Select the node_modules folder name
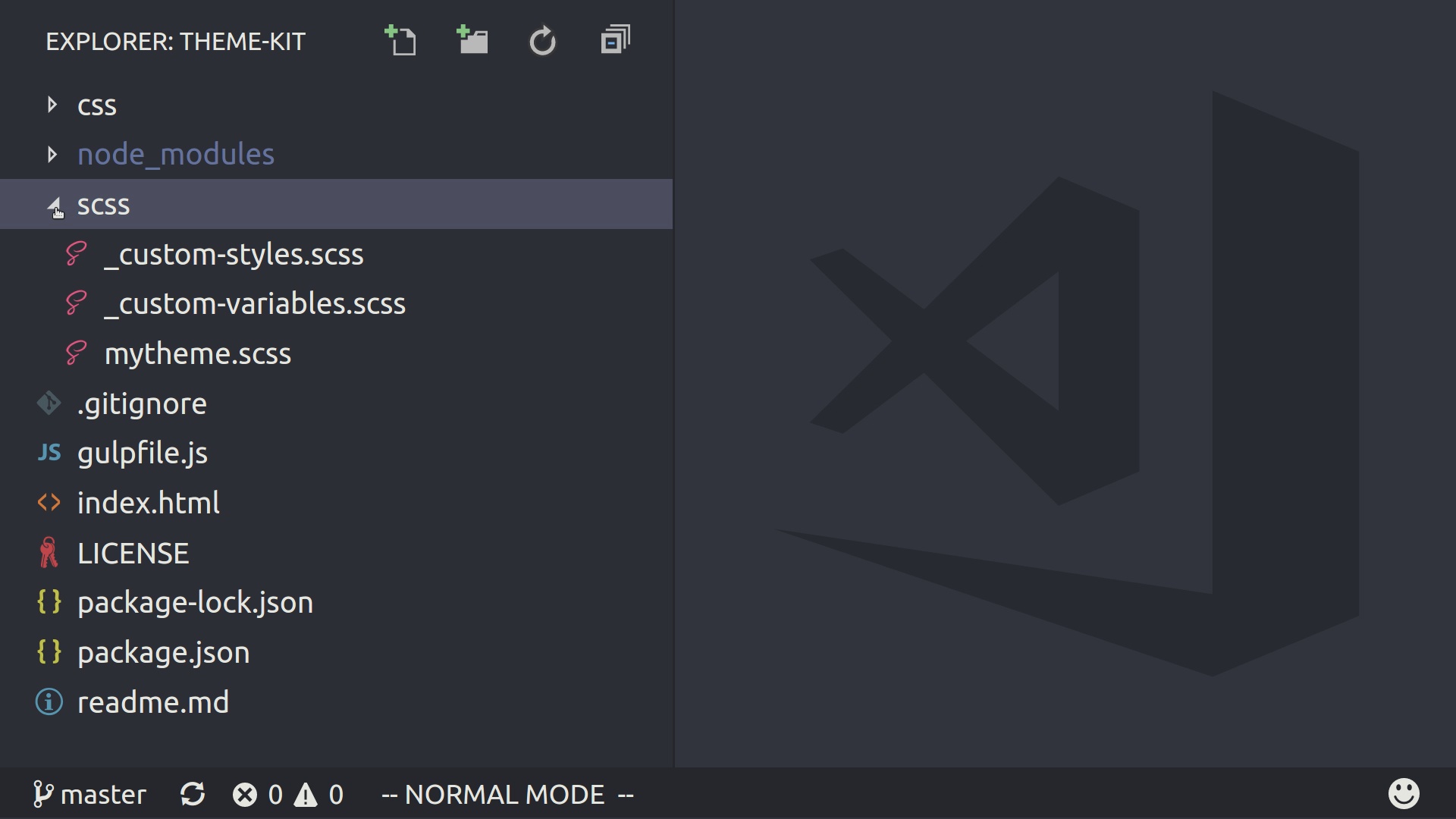 [176, 155]
